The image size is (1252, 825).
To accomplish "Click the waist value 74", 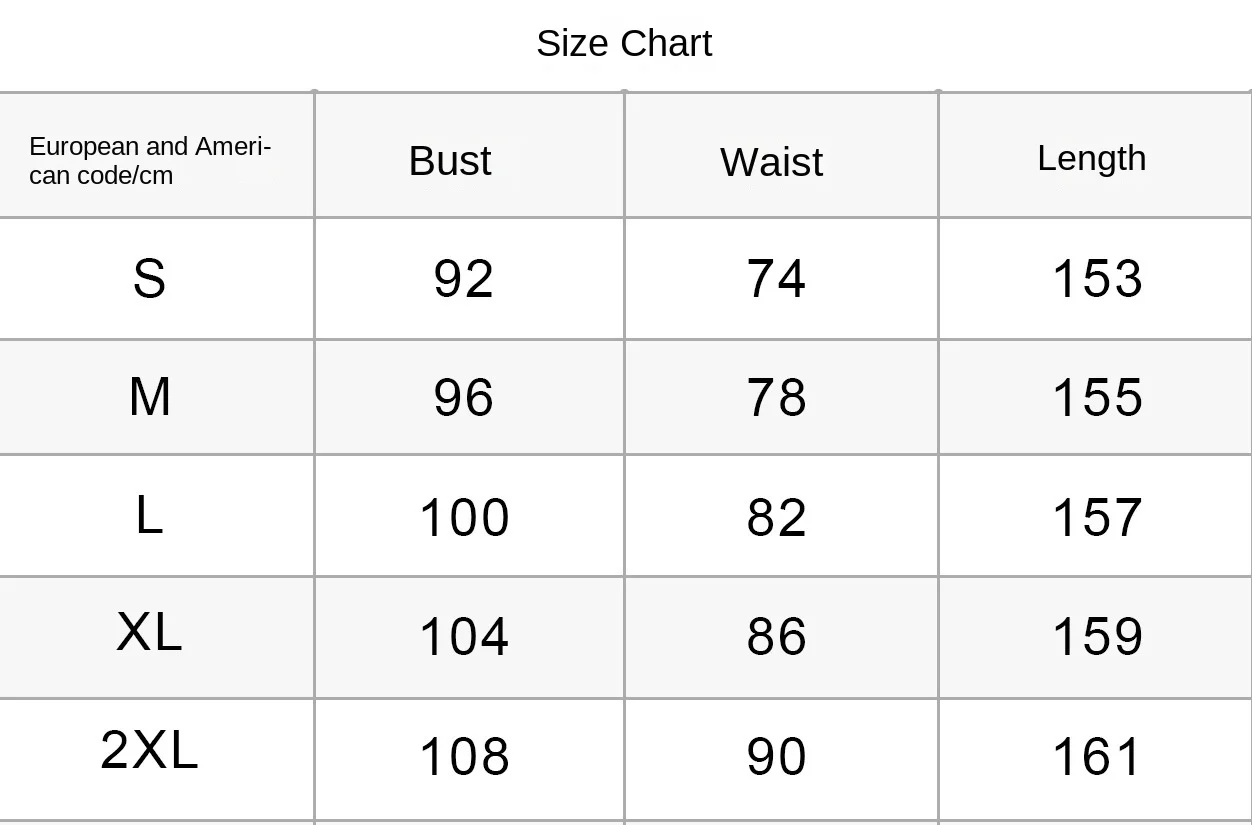I will tap(776, 279).
